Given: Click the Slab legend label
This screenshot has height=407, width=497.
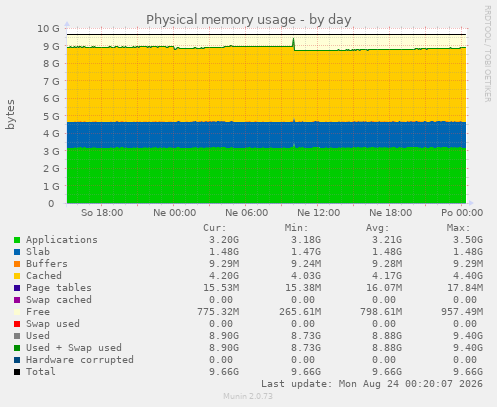Looking at the screenshot, I should click(38, 252).
